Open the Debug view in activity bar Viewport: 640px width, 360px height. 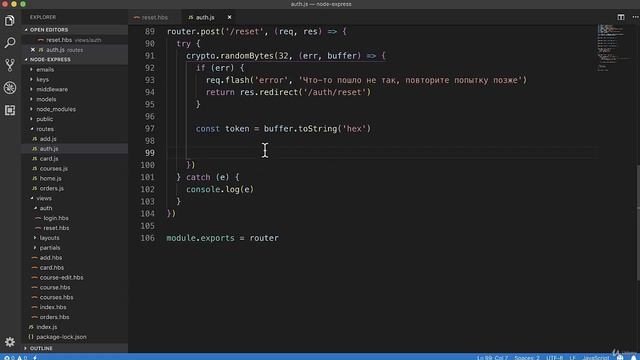[10, 87]
